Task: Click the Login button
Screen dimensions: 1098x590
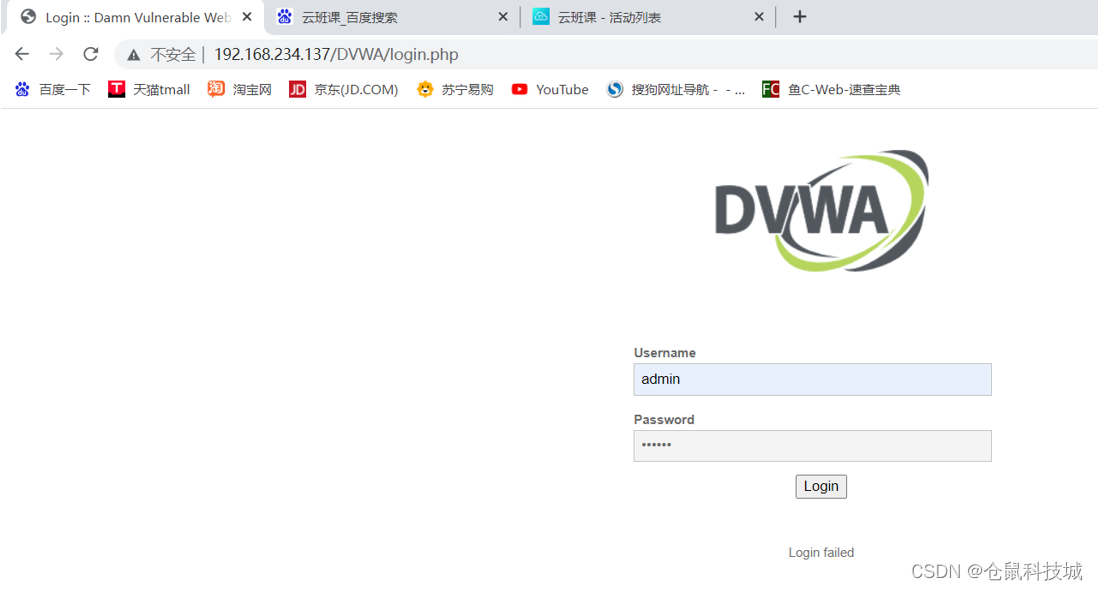Action: pos(821,486)
